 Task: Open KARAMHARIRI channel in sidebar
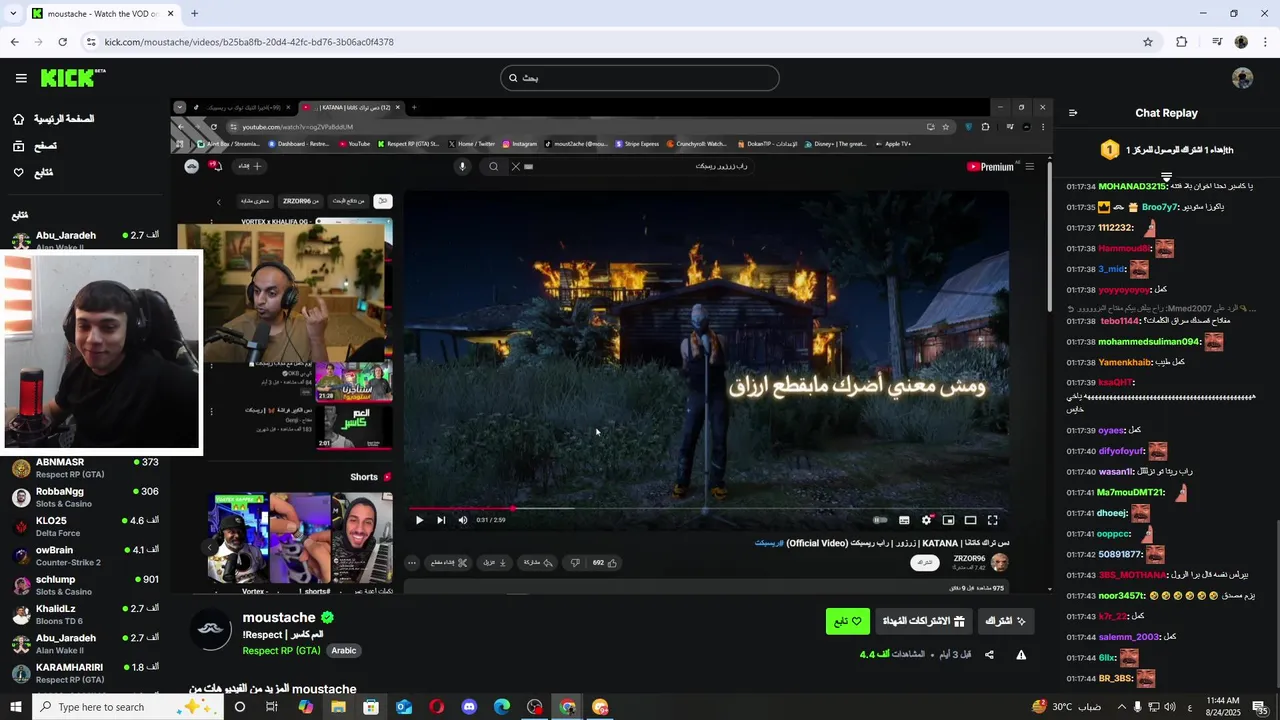85,673
